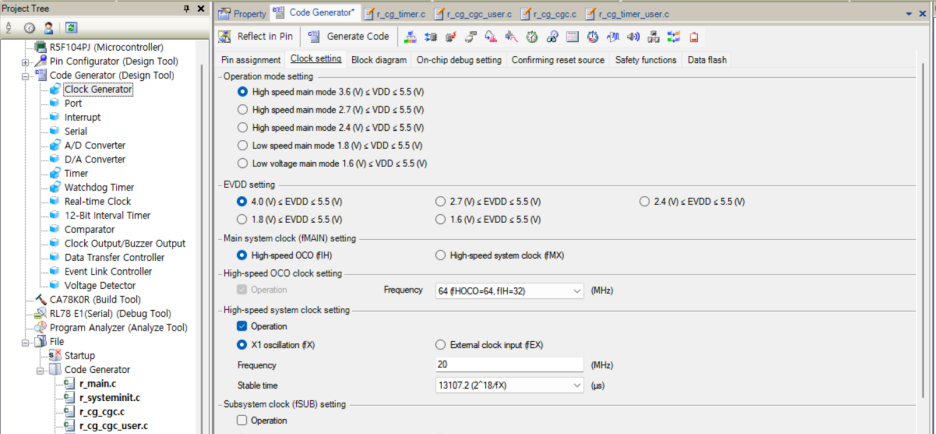This screenshot has height=434, width=936.
Task: Click the Clock Output/Buzzer speaker toolbar icon
Action: (x=632, y=36)
